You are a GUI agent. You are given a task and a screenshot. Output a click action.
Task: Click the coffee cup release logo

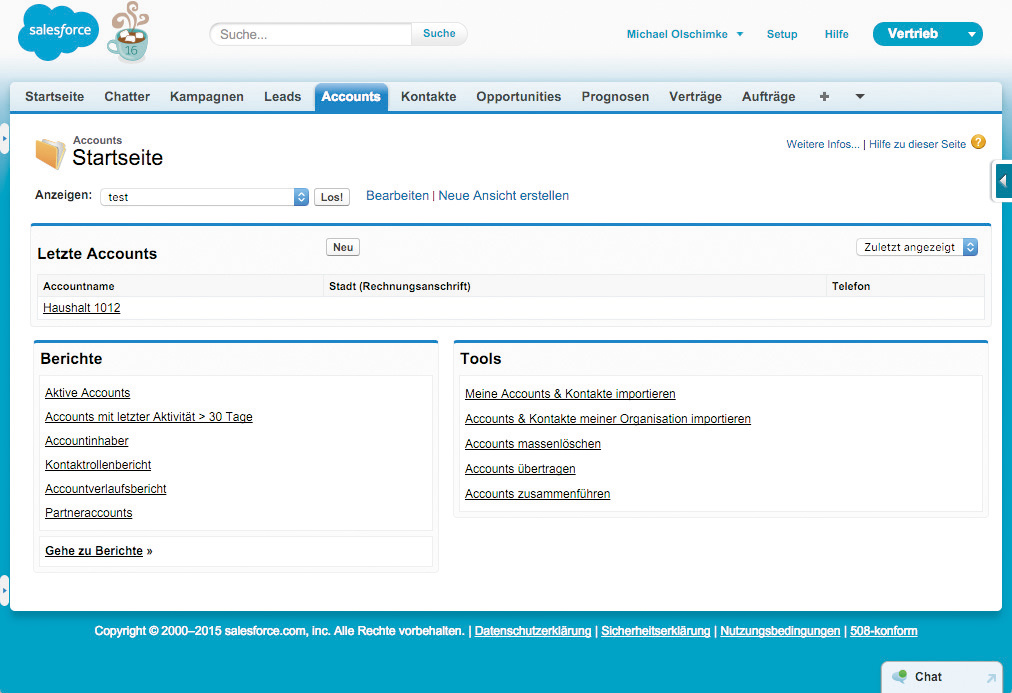click(x=129, y=32)
